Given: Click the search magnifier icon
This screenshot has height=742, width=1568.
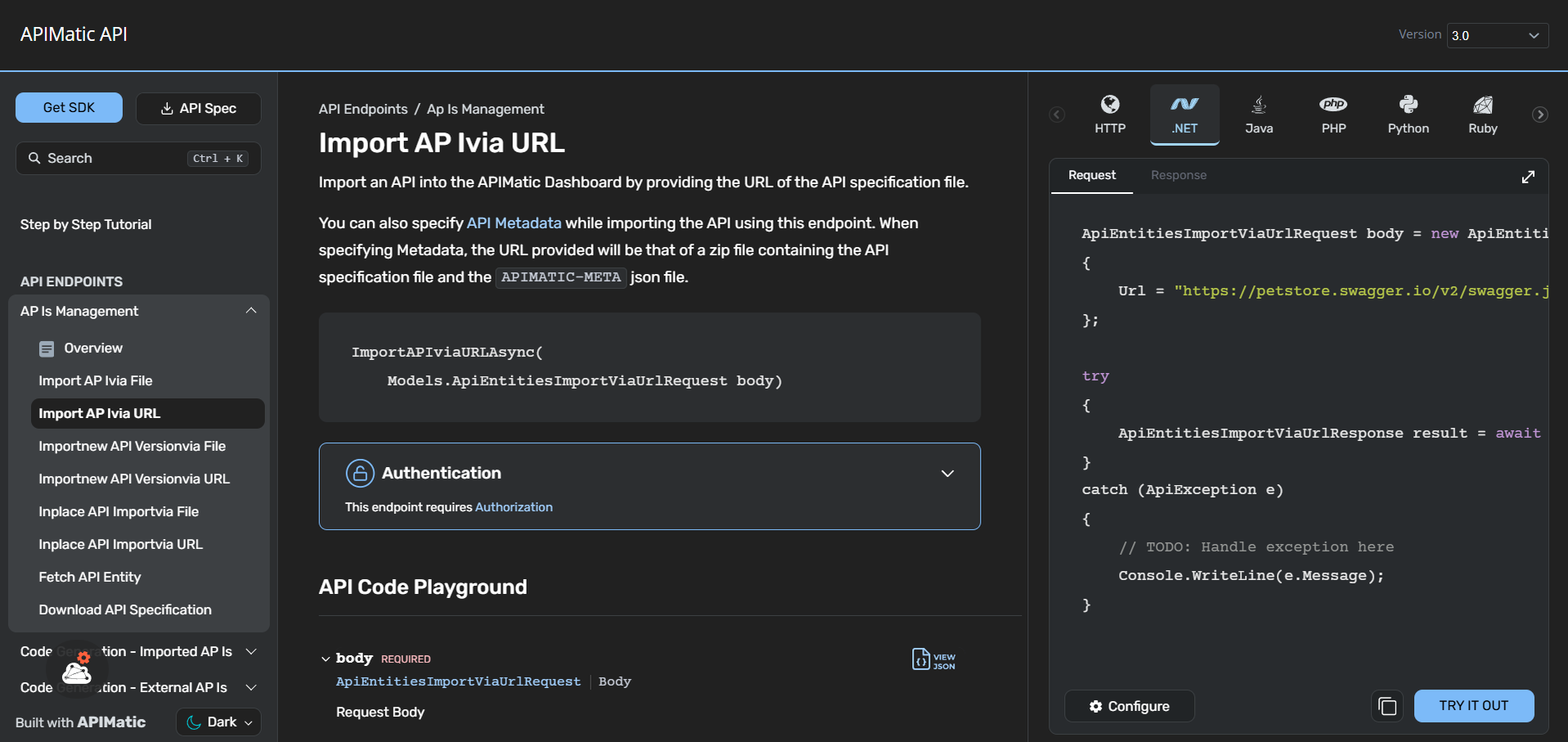Looking at the screenshot, I should click(x=34, y=158).
